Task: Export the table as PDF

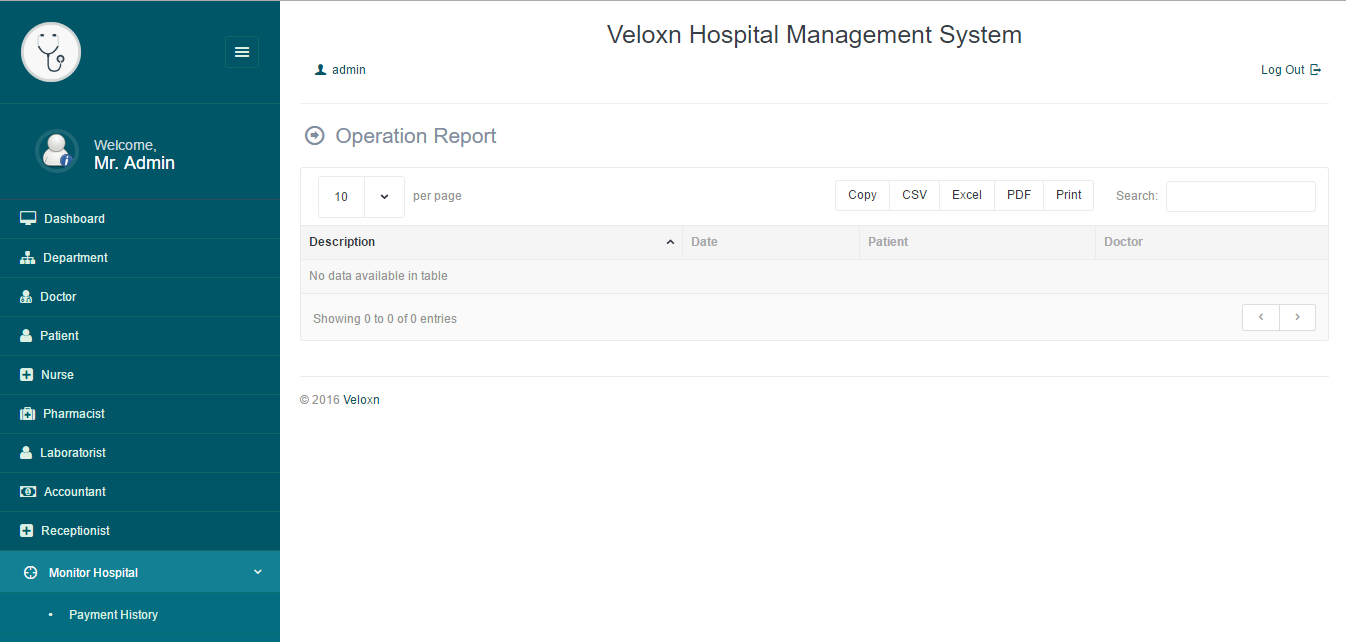Action: 1018,195
